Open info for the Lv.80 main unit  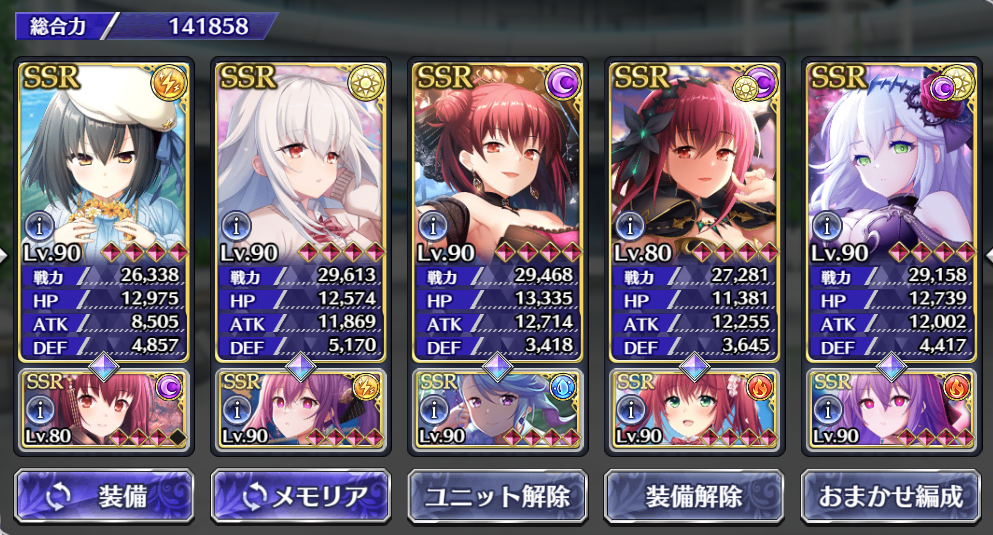pos(630,225)
